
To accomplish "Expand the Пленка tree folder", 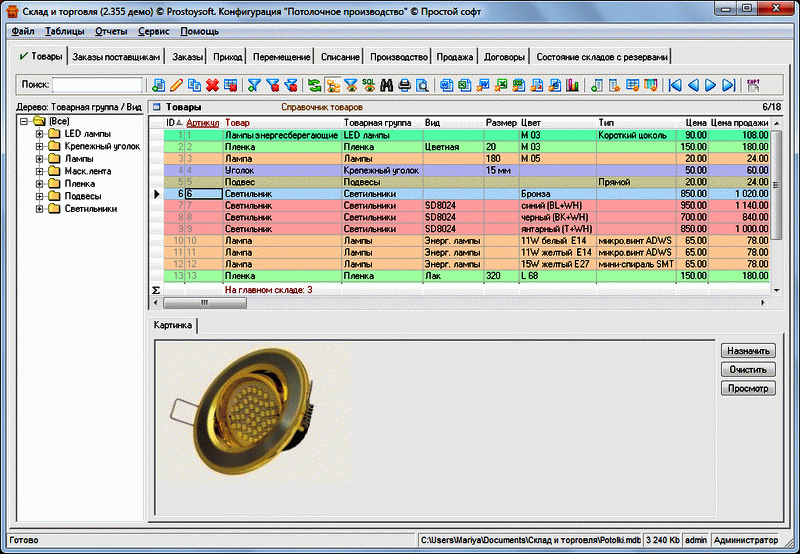I will (x=39, y=184).
